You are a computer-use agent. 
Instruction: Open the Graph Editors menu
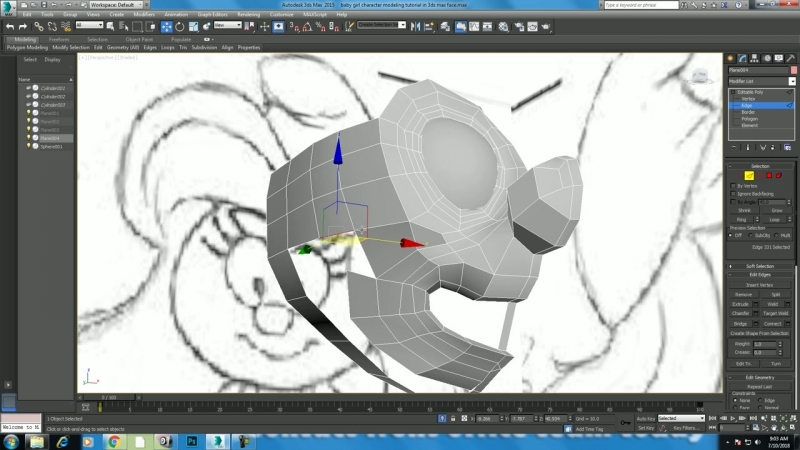(x=212, y=14)
